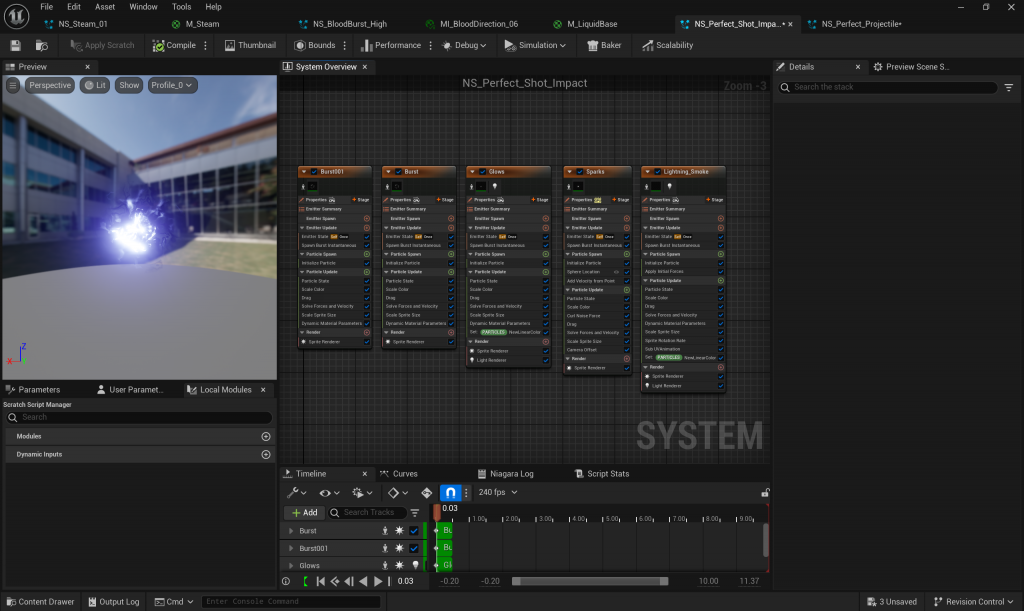Image resolution: width=1024 pixels, height=611 pixels.
Task: Click the Add track button
Action: (x=304, y=513)
